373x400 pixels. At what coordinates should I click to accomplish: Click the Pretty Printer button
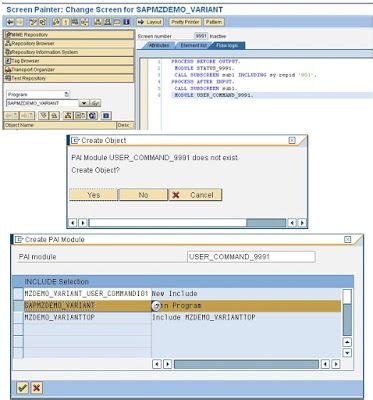point(185,22)
